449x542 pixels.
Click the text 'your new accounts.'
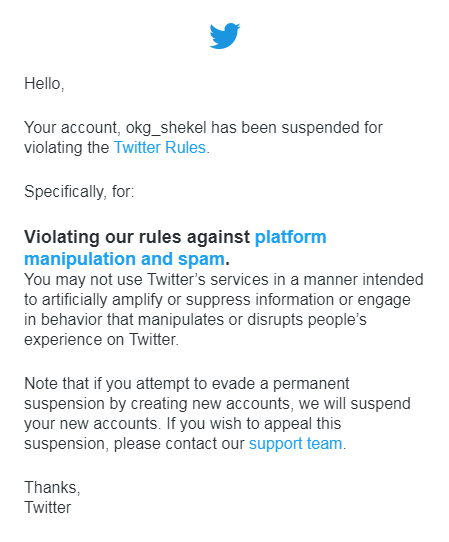(93, 424)
